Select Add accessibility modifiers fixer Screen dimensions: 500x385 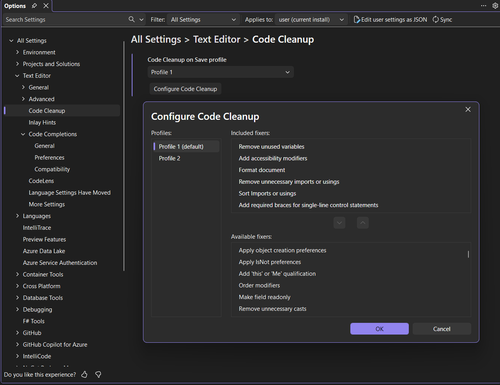(x=351, y=158)
